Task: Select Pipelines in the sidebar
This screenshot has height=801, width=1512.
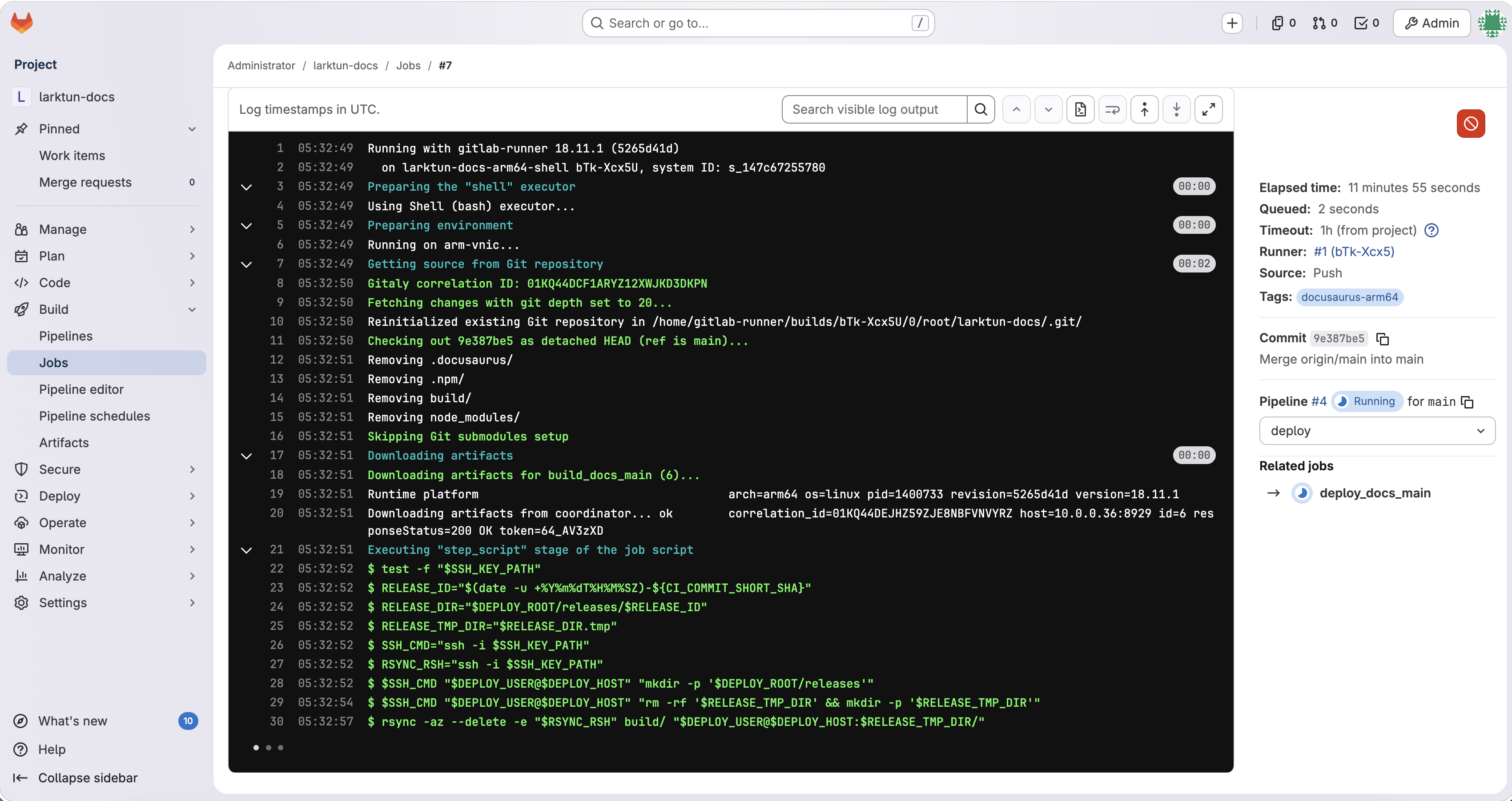Action: 66,336
